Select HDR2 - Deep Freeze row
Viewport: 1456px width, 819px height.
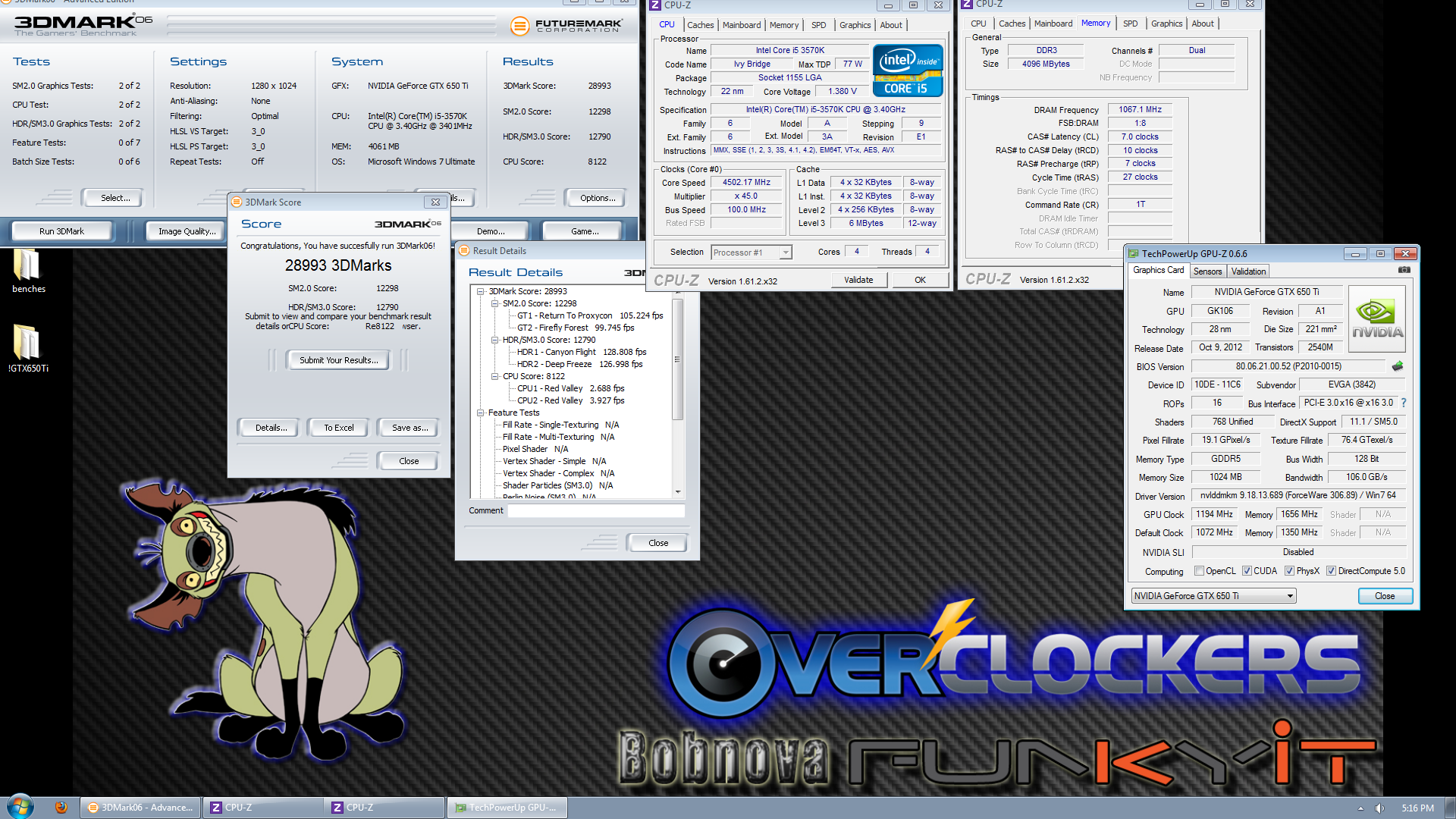[x=579, y=364]
